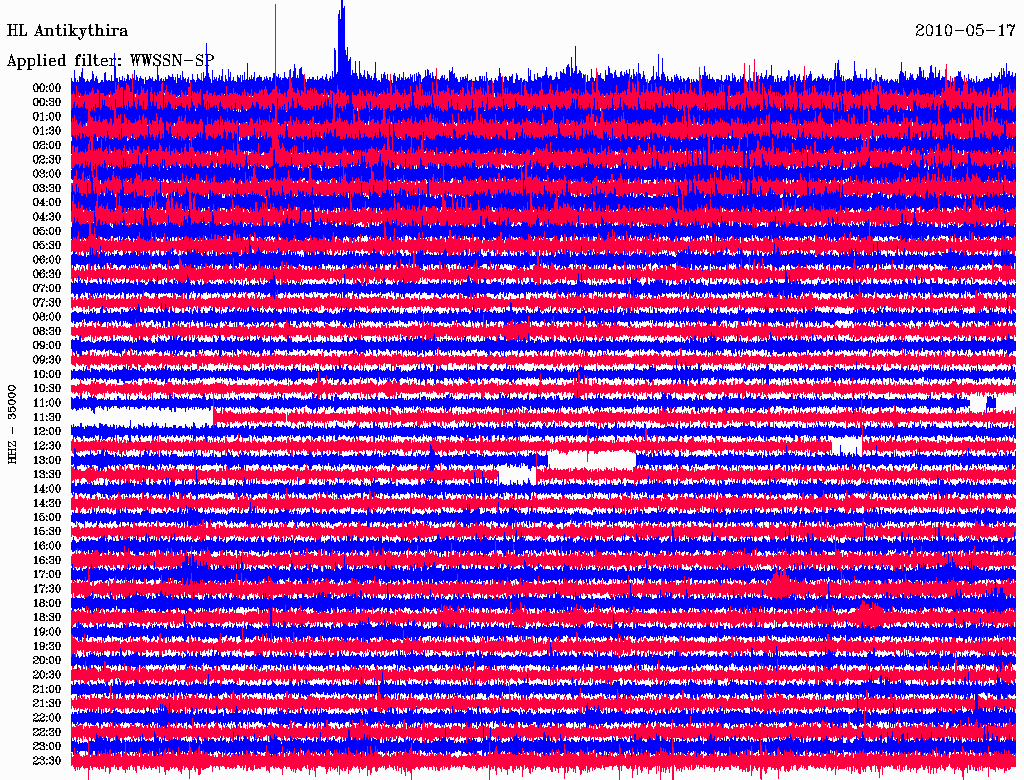Click the 09:00 time label
Viewport: 1024px width, 780px height.
pos(47,346)
